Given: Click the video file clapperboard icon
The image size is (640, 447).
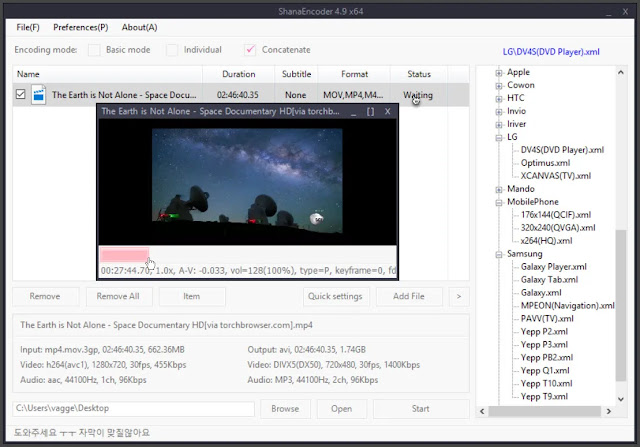Looking at the screenshot, I should [38, 95].
